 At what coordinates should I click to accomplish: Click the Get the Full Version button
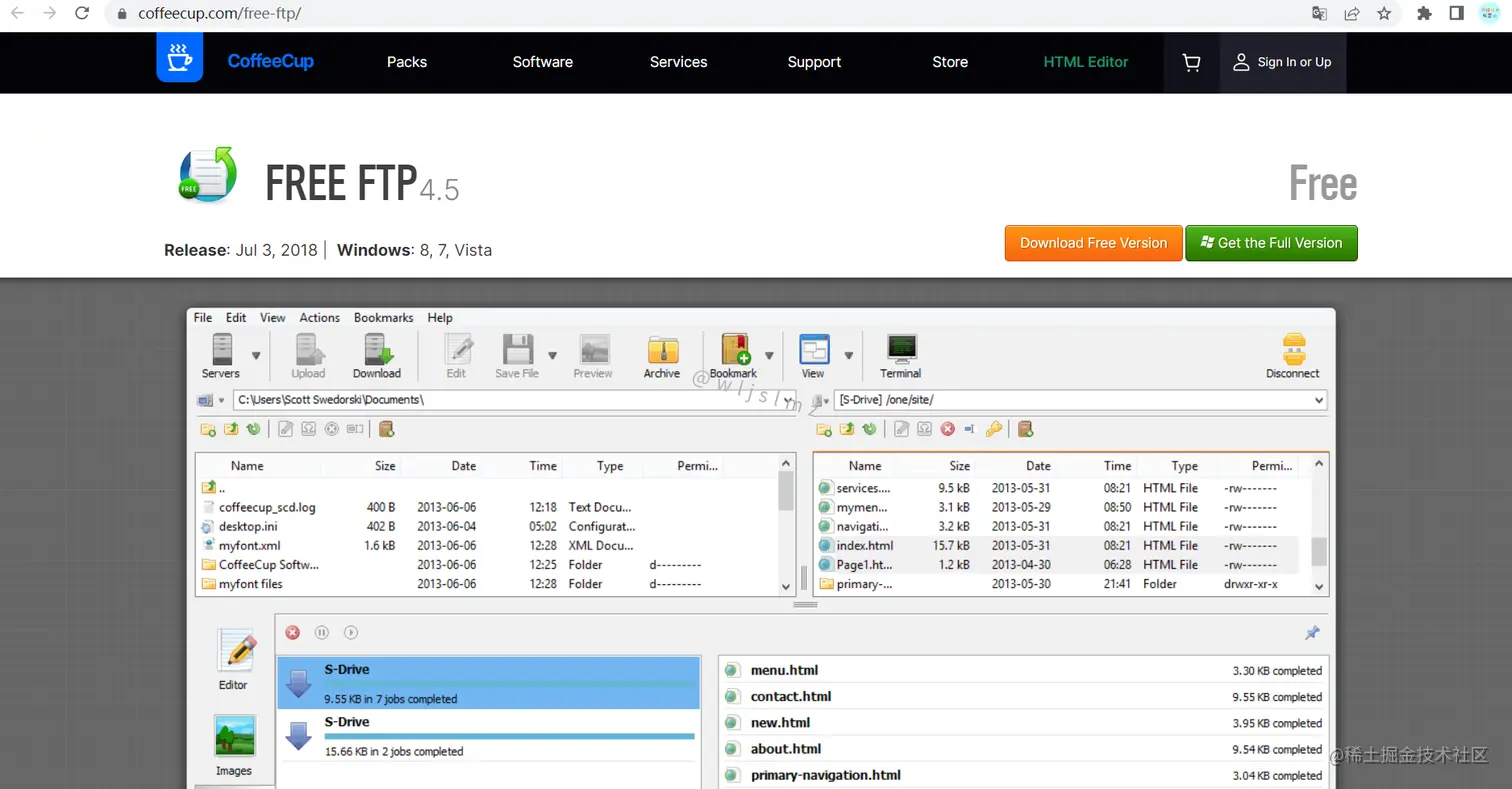[1272, 243]
